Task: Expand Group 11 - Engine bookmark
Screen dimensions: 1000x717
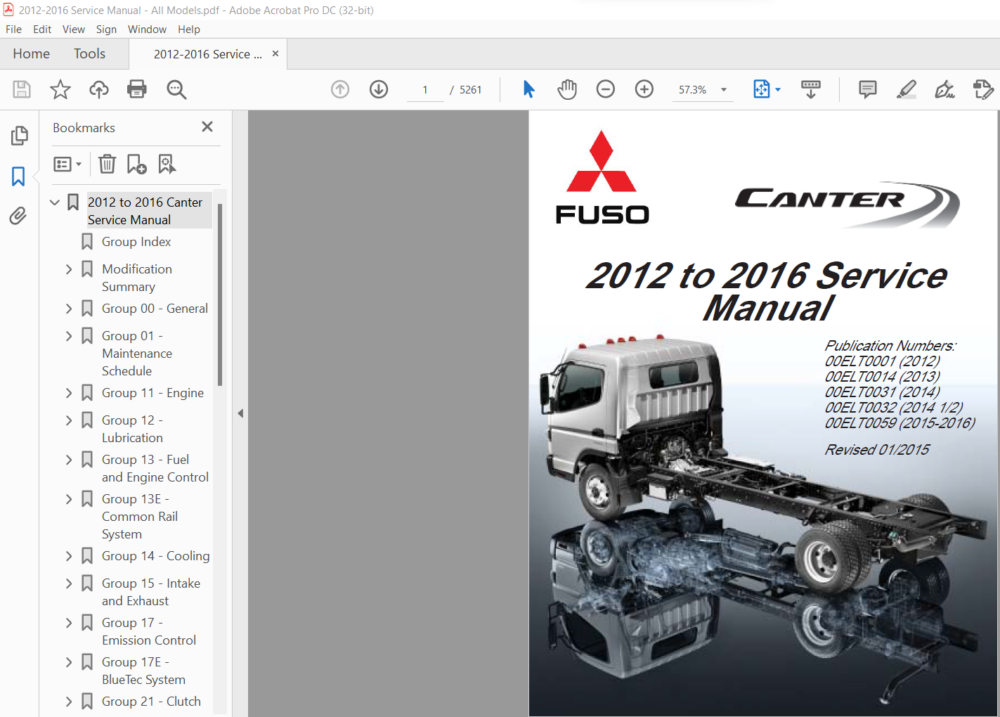Action: tap(69, 393)
